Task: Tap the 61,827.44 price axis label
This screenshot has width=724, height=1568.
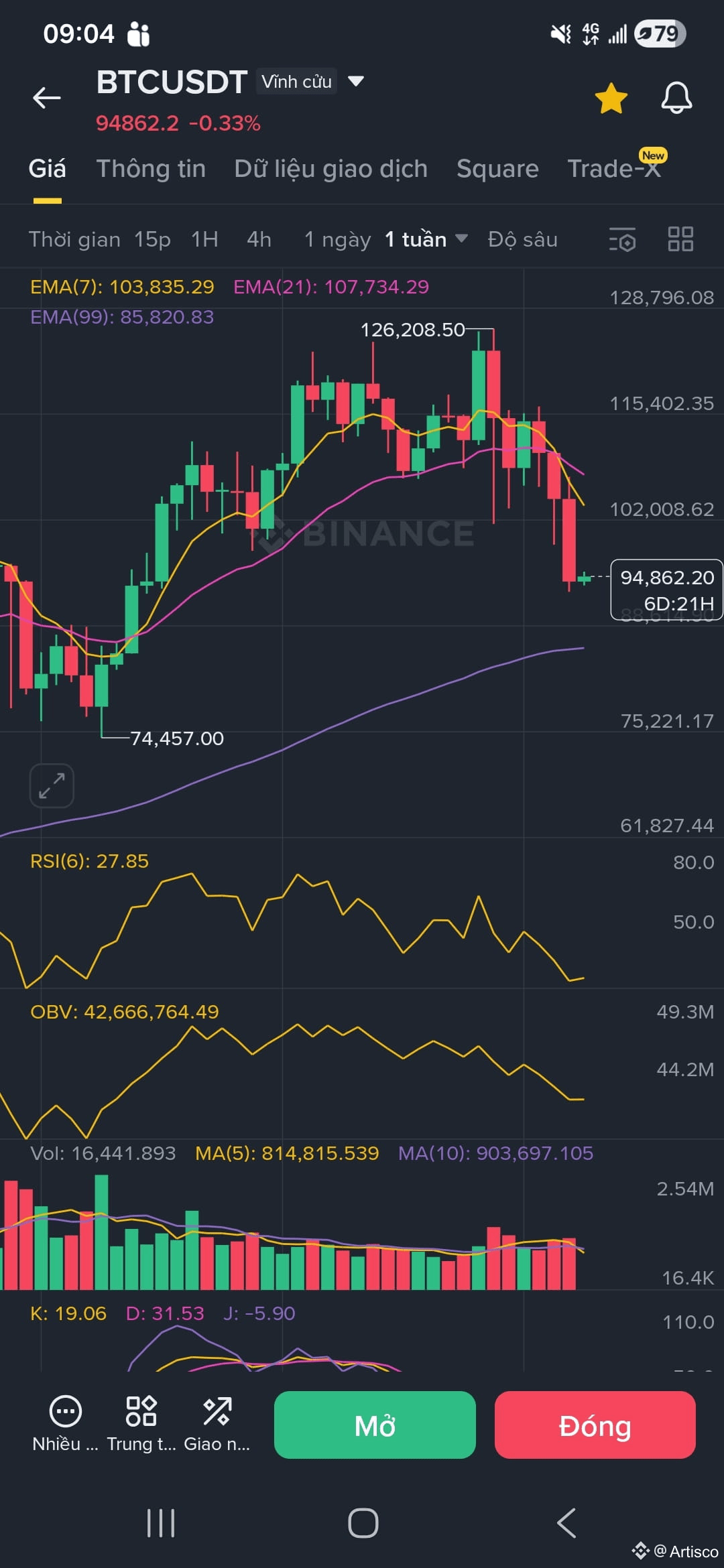Action: (x=667, y=826)
